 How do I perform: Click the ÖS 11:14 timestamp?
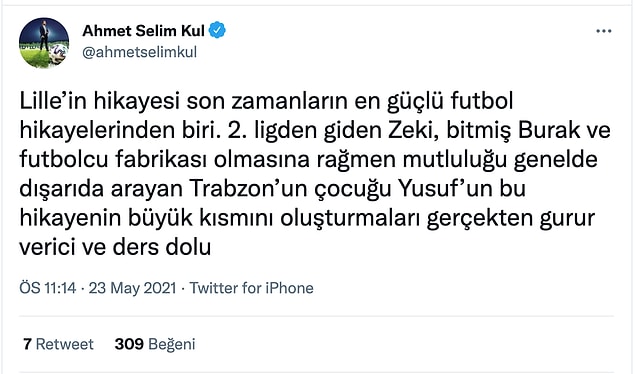48,288
